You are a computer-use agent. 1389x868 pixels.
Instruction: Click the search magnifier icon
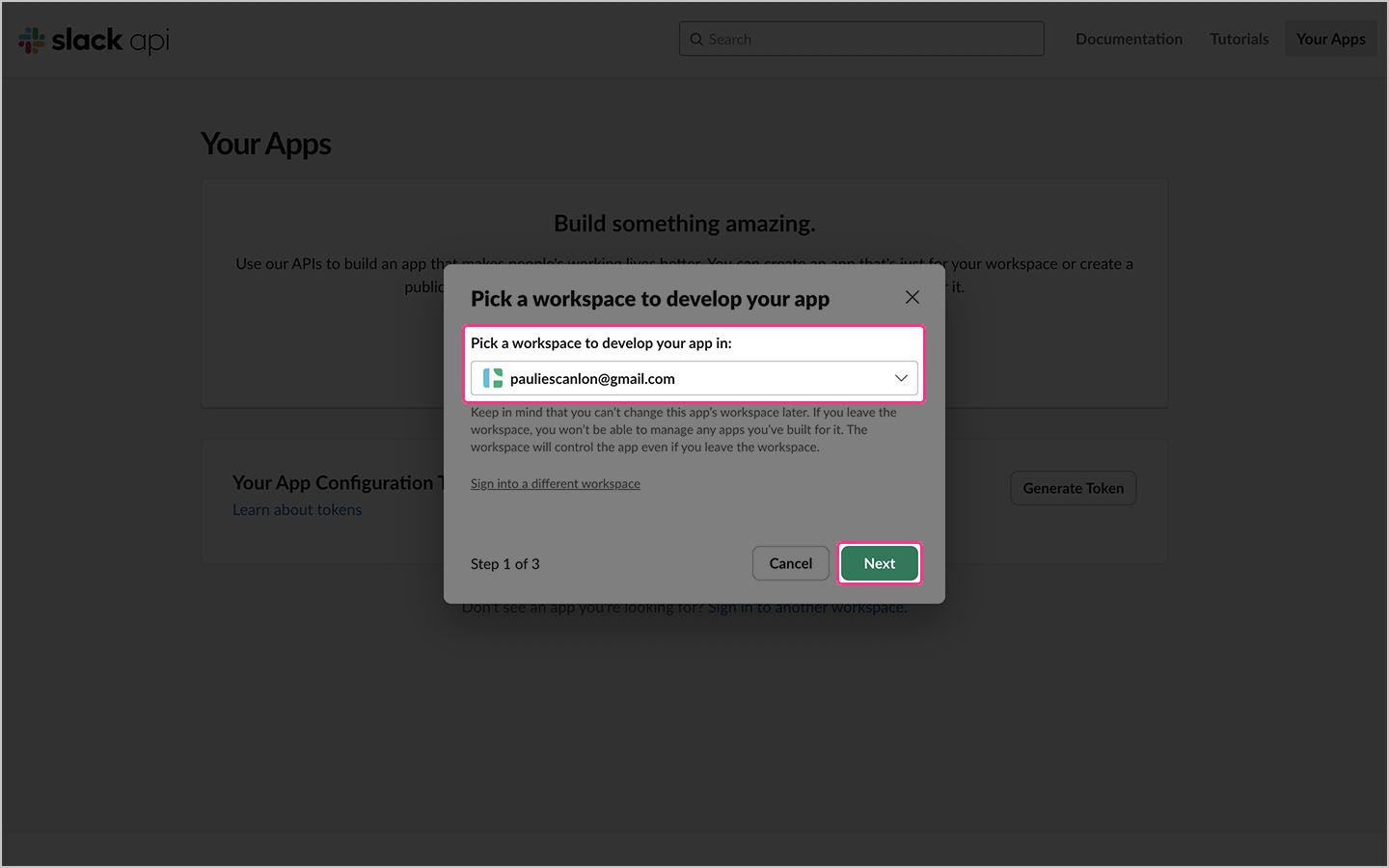pyautogui.click(x=695, y=39)
